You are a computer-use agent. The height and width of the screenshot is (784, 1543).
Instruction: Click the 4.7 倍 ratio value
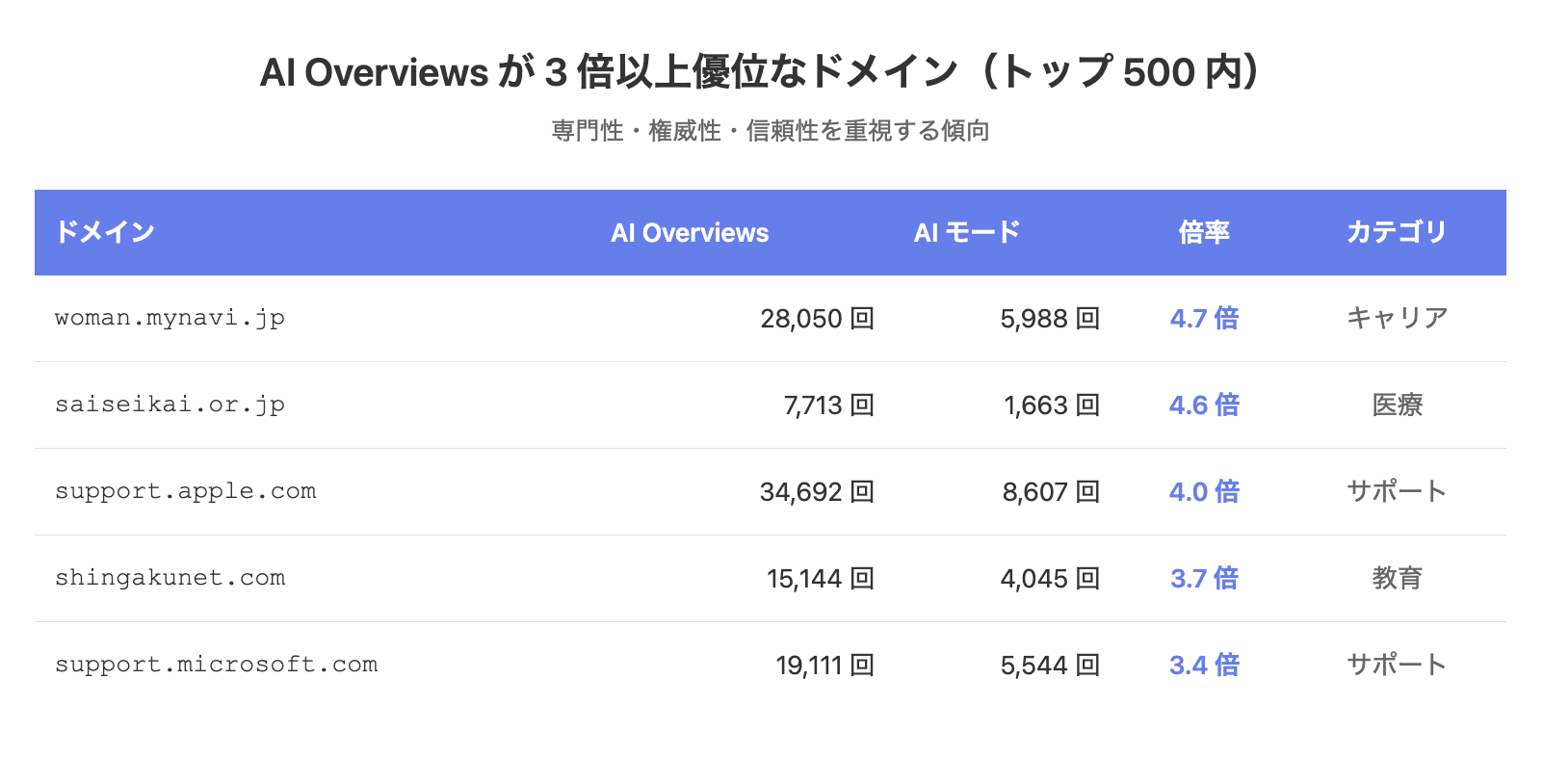1204,318
